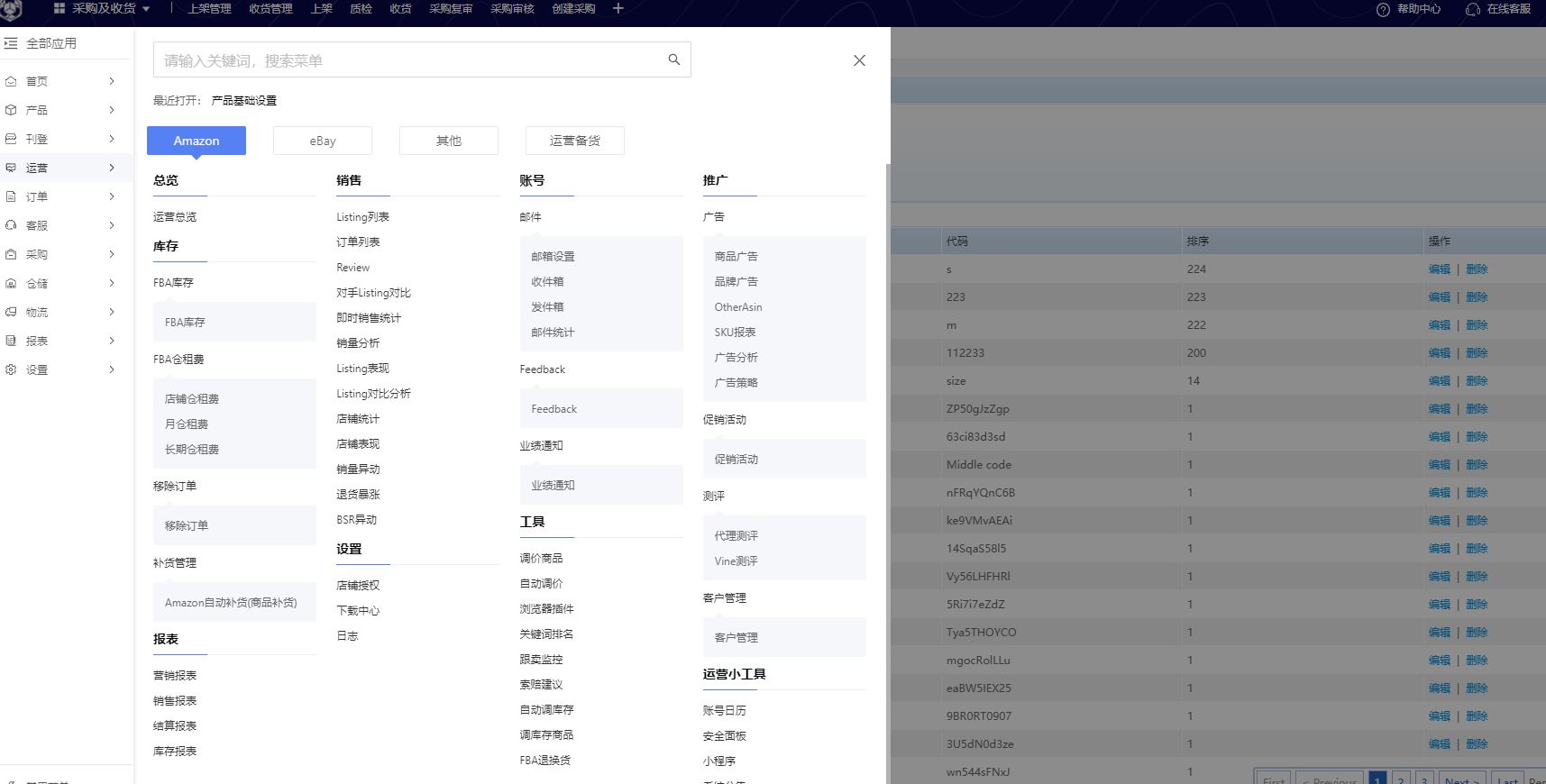
Task: Switch to the 运营备货 tab
Action: point(575,141)
